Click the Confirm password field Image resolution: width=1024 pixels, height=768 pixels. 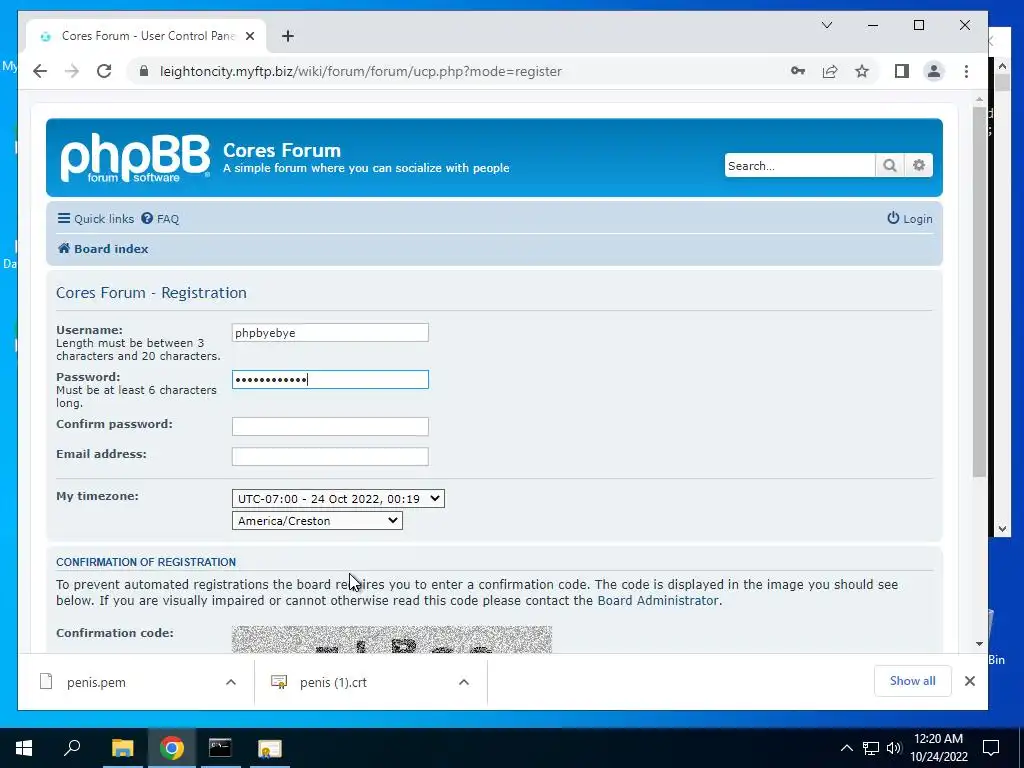[330, 426]
